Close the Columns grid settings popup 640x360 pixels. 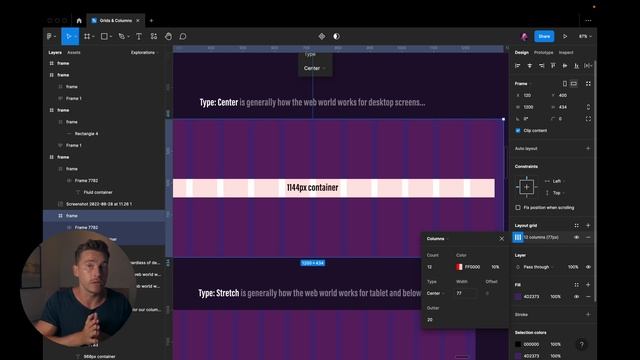coord(502,239)
